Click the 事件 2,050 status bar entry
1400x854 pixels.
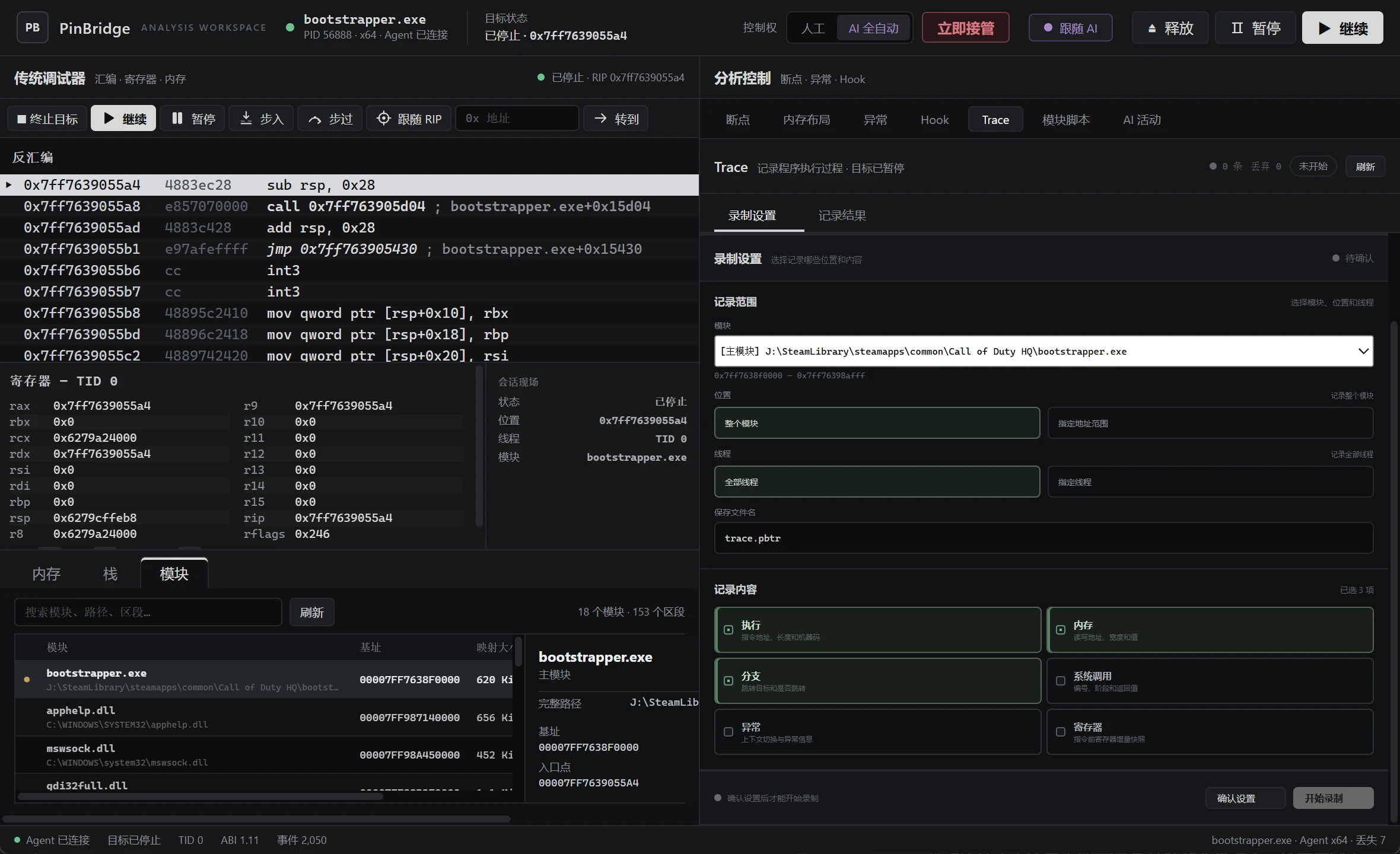click(301, 840)
